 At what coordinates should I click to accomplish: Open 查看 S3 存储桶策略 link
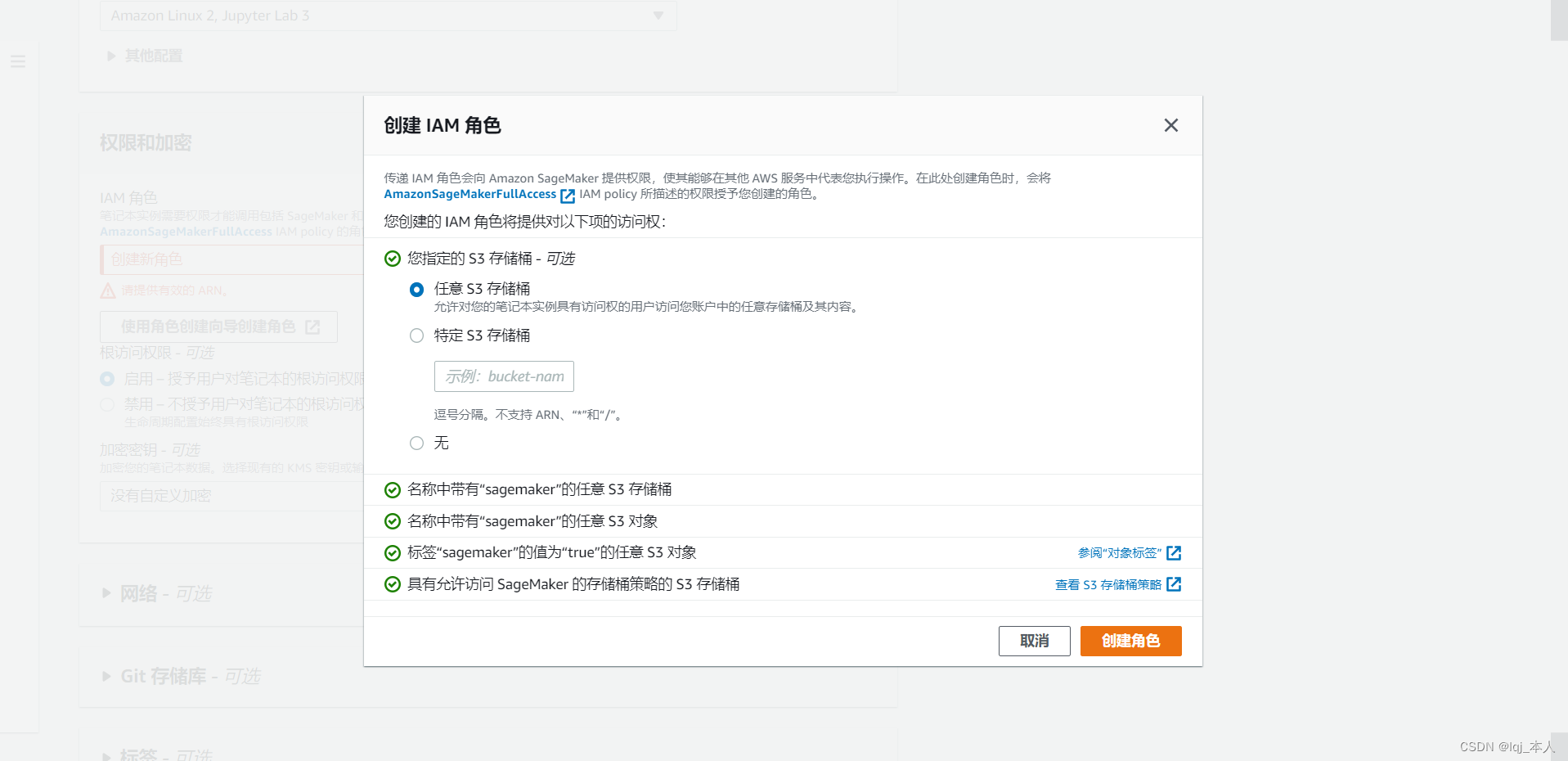coord(1108,585)
